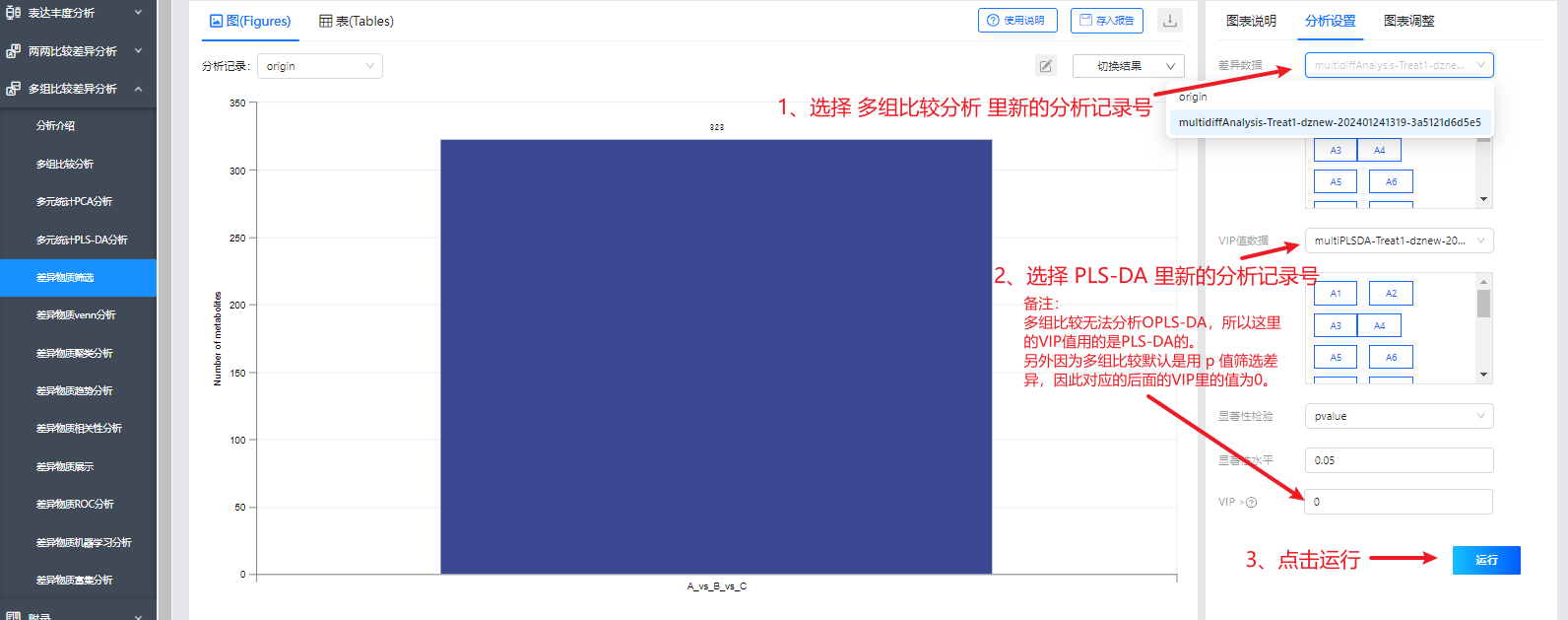This screenshot has width=1568, height=620.
Task: Click the 表达丰度分析 sidebar icon
Action: tap(13, 13)
